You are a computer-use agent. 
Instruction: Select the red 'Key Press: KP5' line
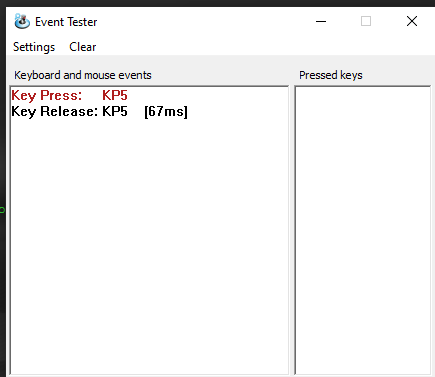click(x=69, y=95)
